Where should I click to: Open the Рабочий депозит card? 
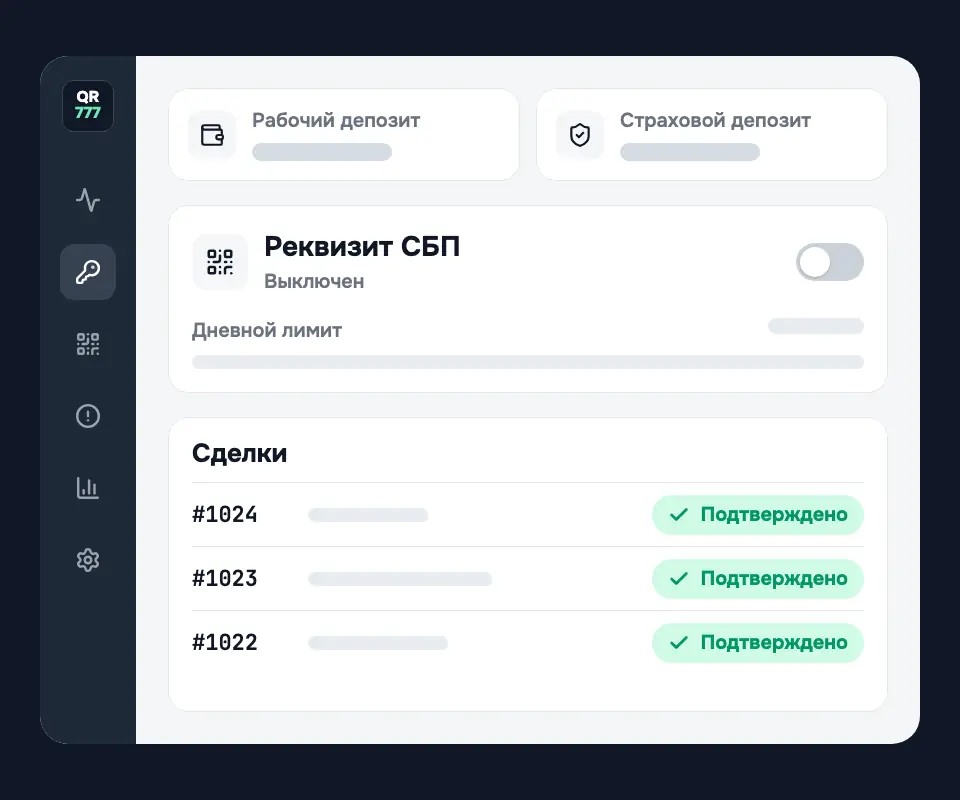344,135
